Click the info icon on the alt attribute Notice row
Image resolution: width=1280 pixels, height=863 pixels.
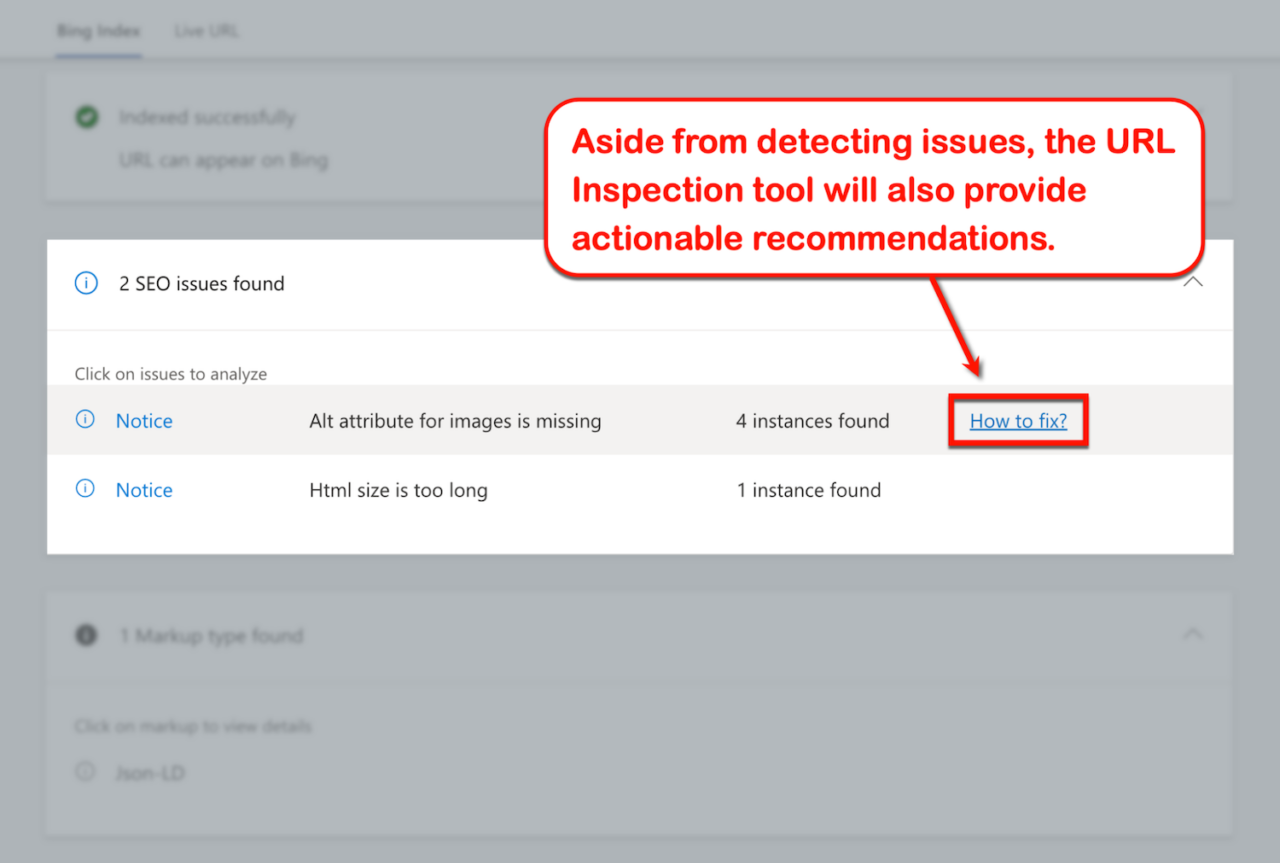tap(86, 418)
